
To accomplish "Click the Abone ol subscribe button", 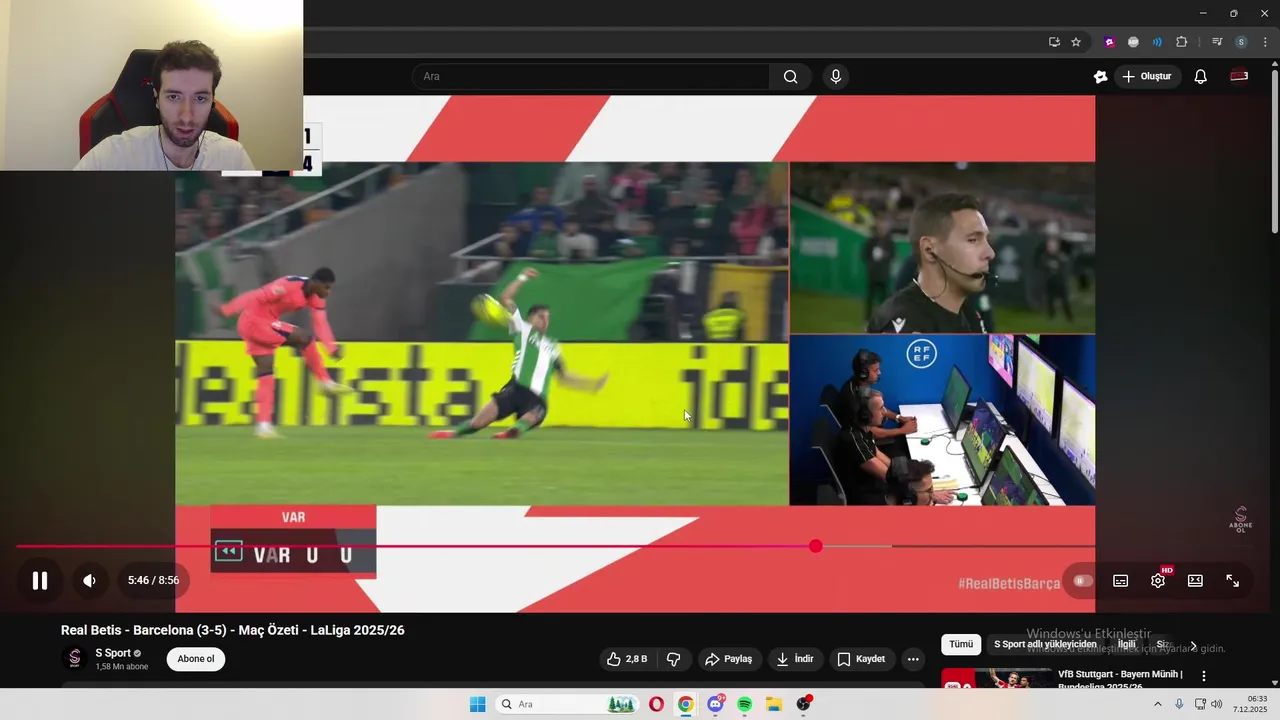I will (196, 659).
